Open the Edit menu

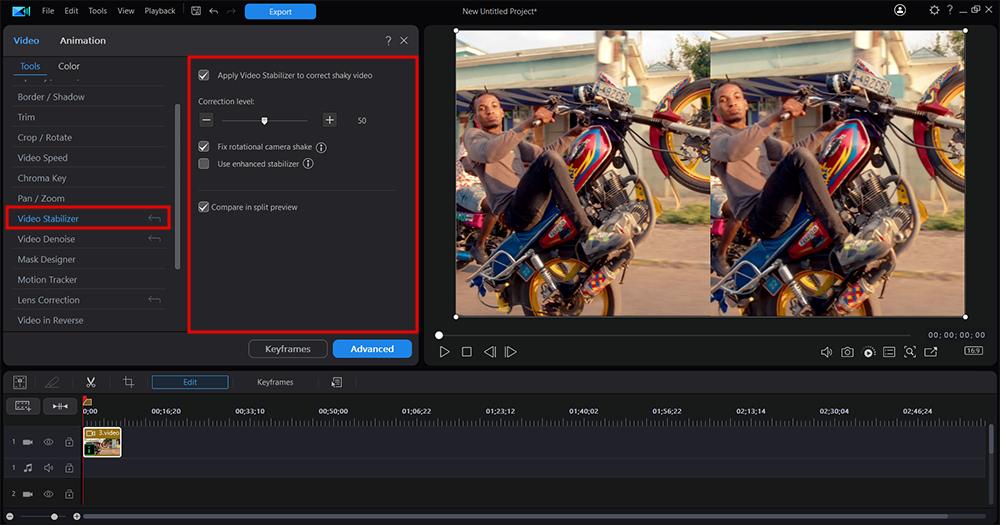point(71,11)
